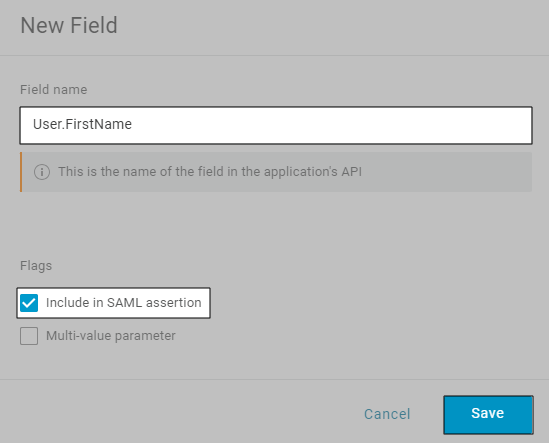549x443 pixels.
Task: Click the 'User.FirstName' text in the input
Action: (x=82, y=124)
